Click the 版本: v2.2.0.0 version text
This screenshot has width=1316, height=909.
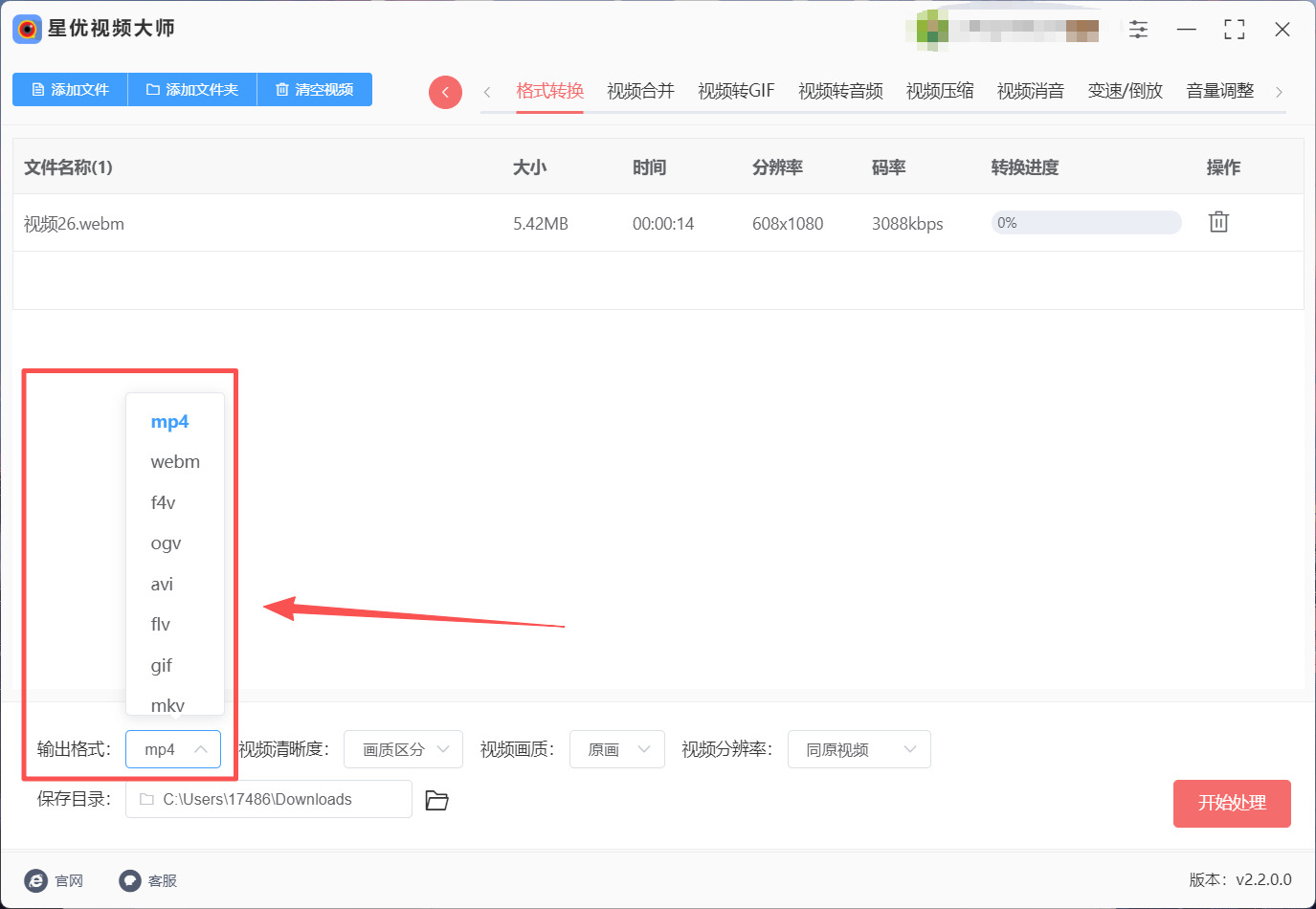[x=1240, y=879]
